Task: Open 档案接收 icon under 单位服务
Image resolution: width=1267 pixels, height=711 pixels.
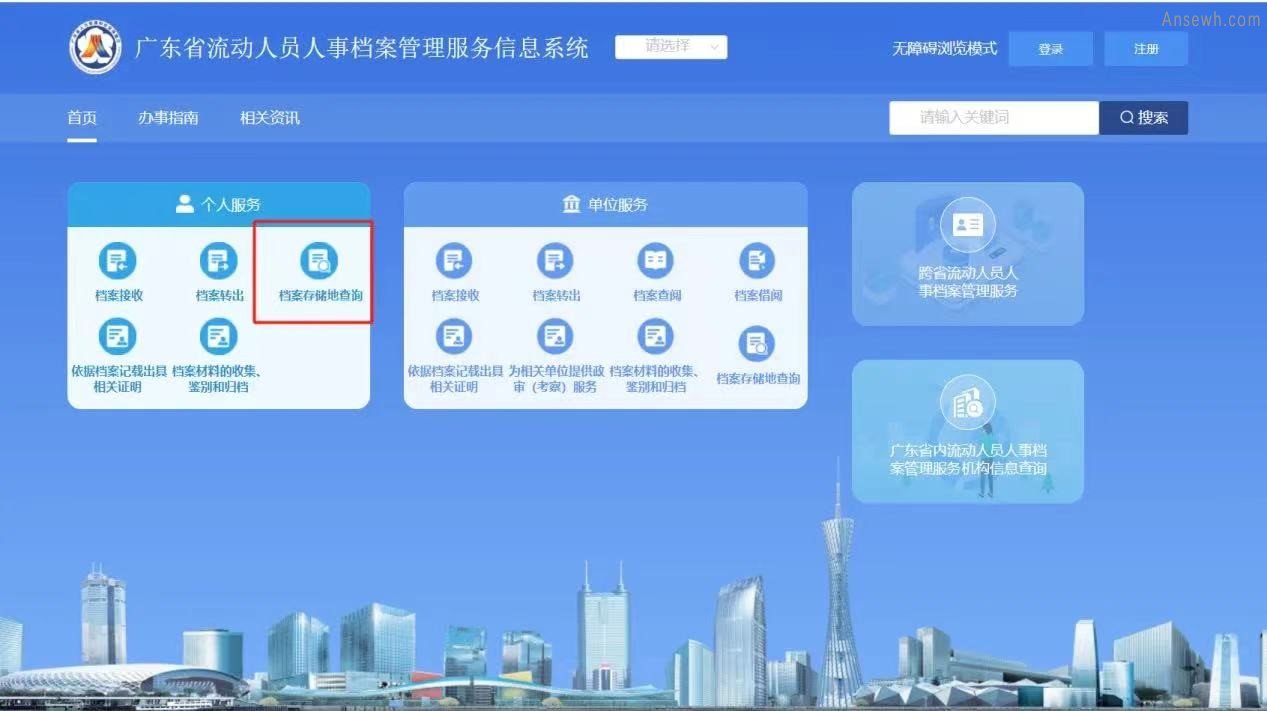Action: pos(454,262)
